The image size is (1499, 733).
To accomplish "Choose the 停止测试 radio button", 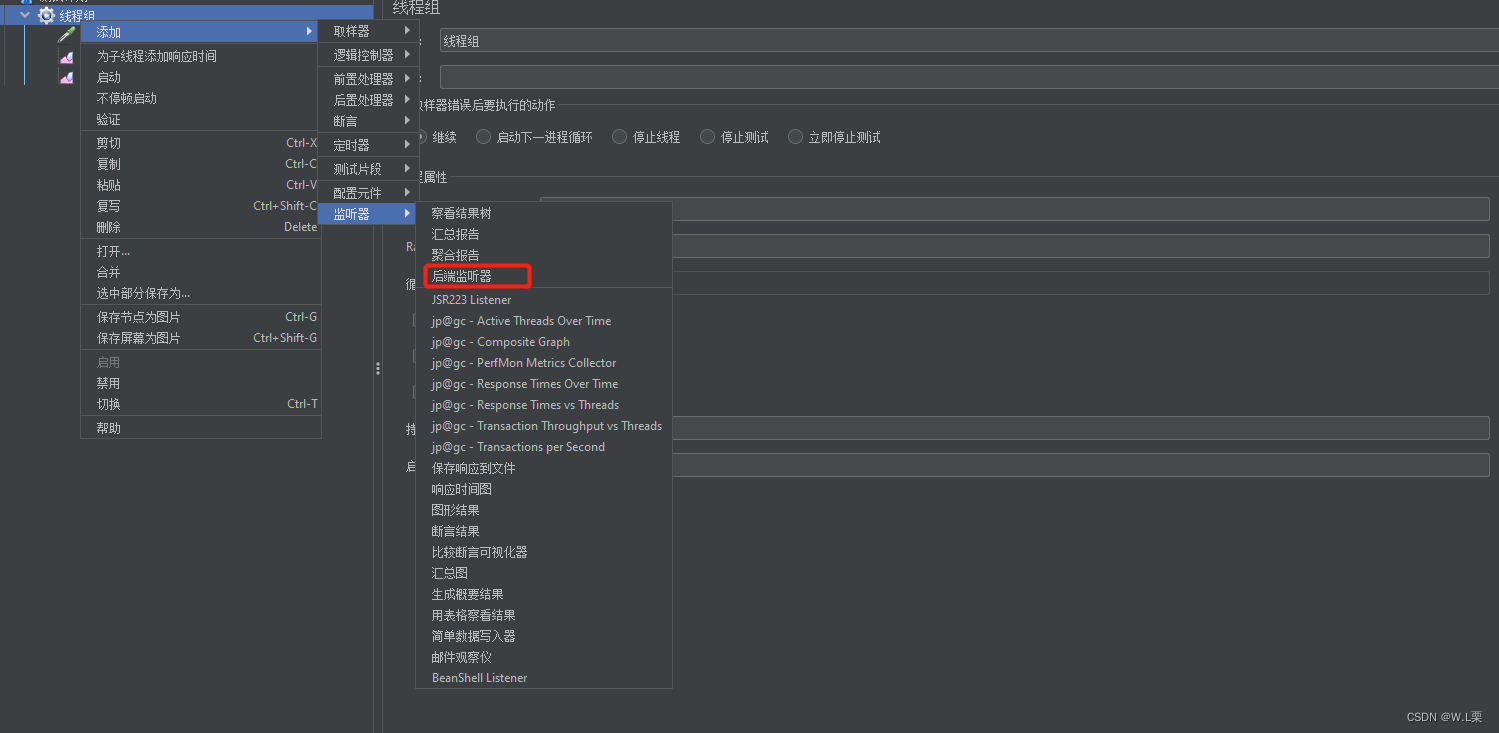I will 708,137.
